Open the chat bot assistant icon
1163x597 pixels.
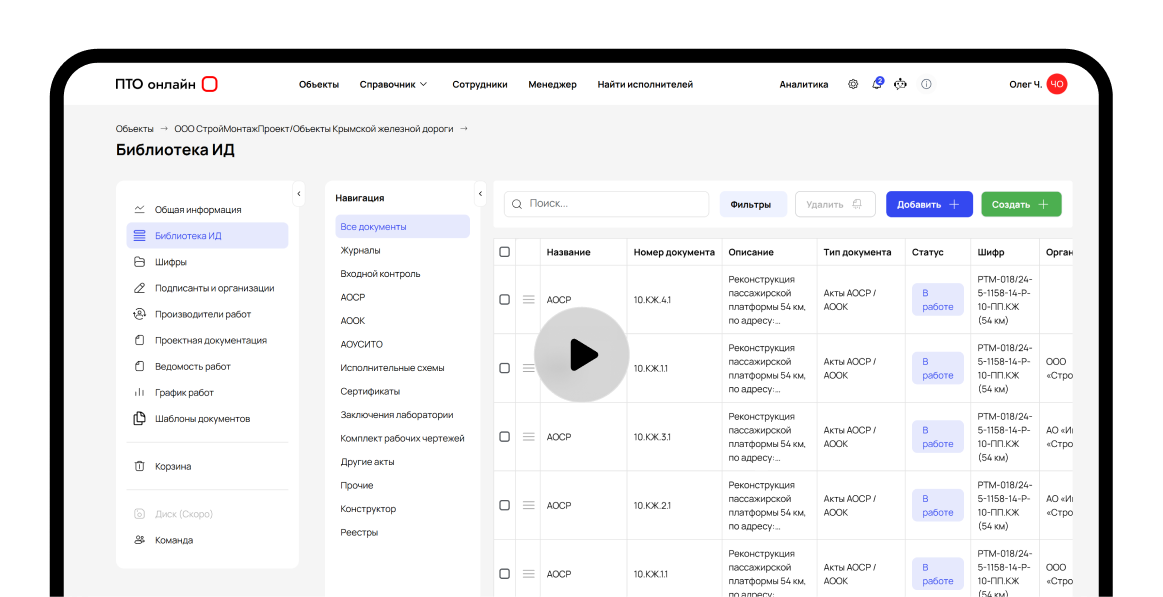900,84
